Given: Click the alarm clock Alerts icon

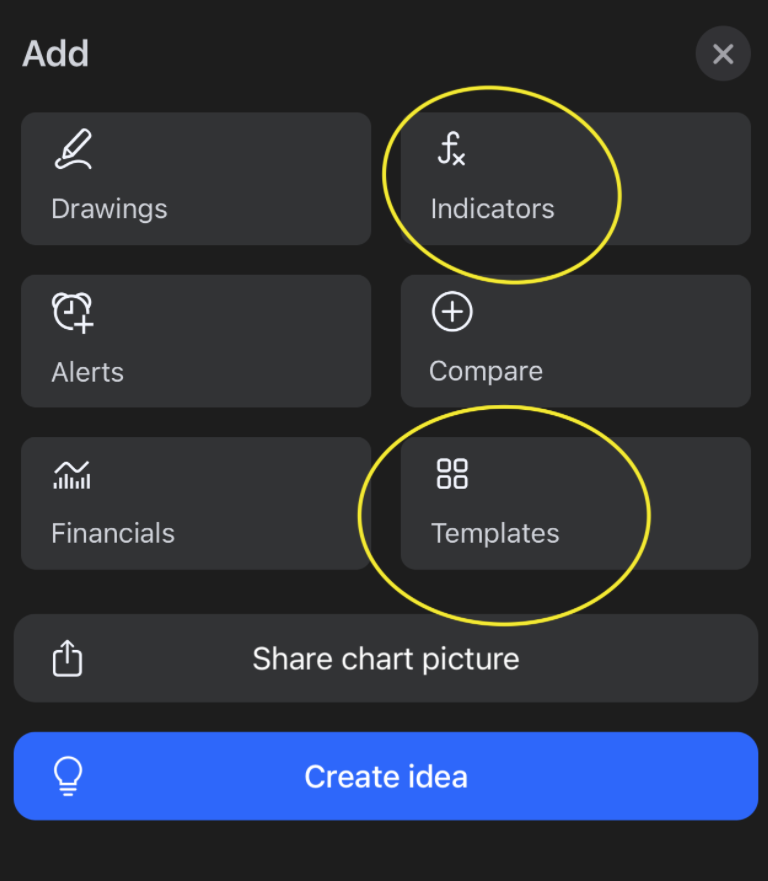Looking at the screenshot, I should [x=72, y=312].
